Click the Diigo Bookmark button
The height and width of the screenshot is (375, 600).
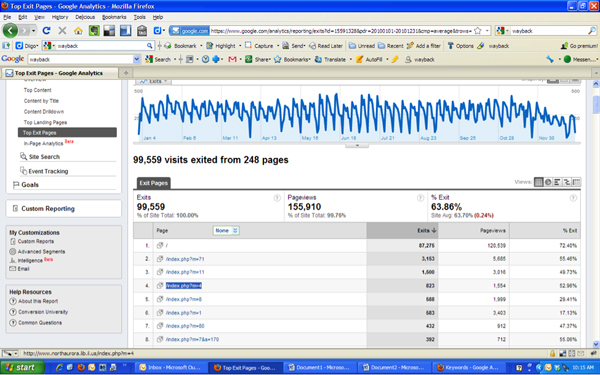pyautogui.click(x=180, y=46)
